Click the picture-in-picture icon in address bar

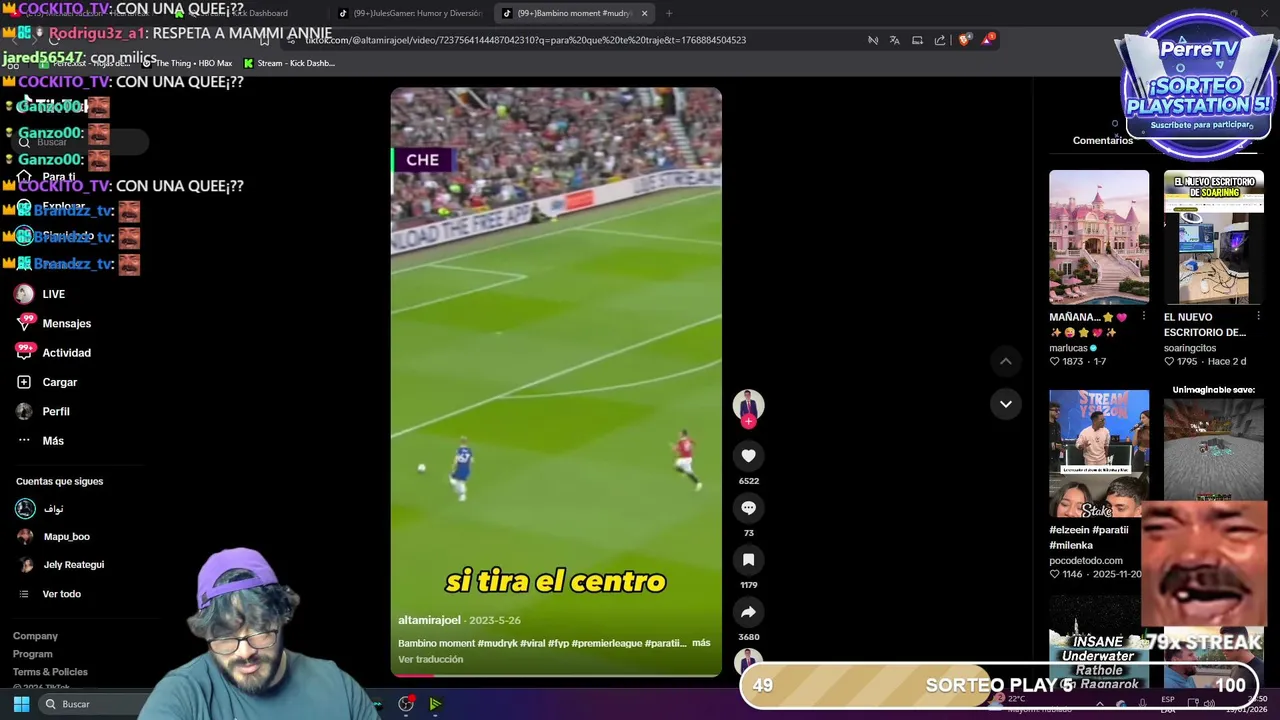click(917, 40)
